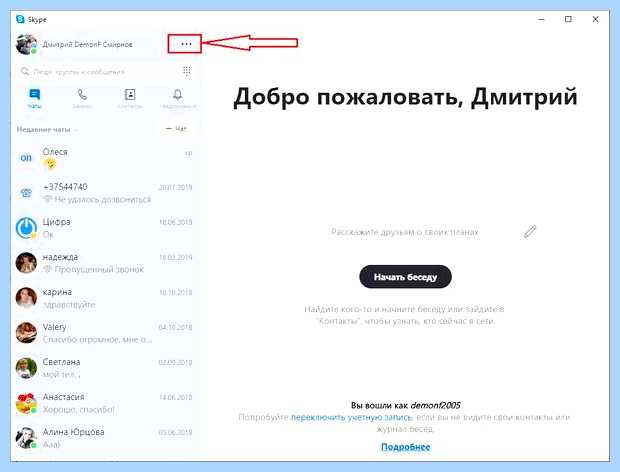Click карина's avatar photo
The width and height of the screenshot is (620, 472).
(x=26, y=298)
